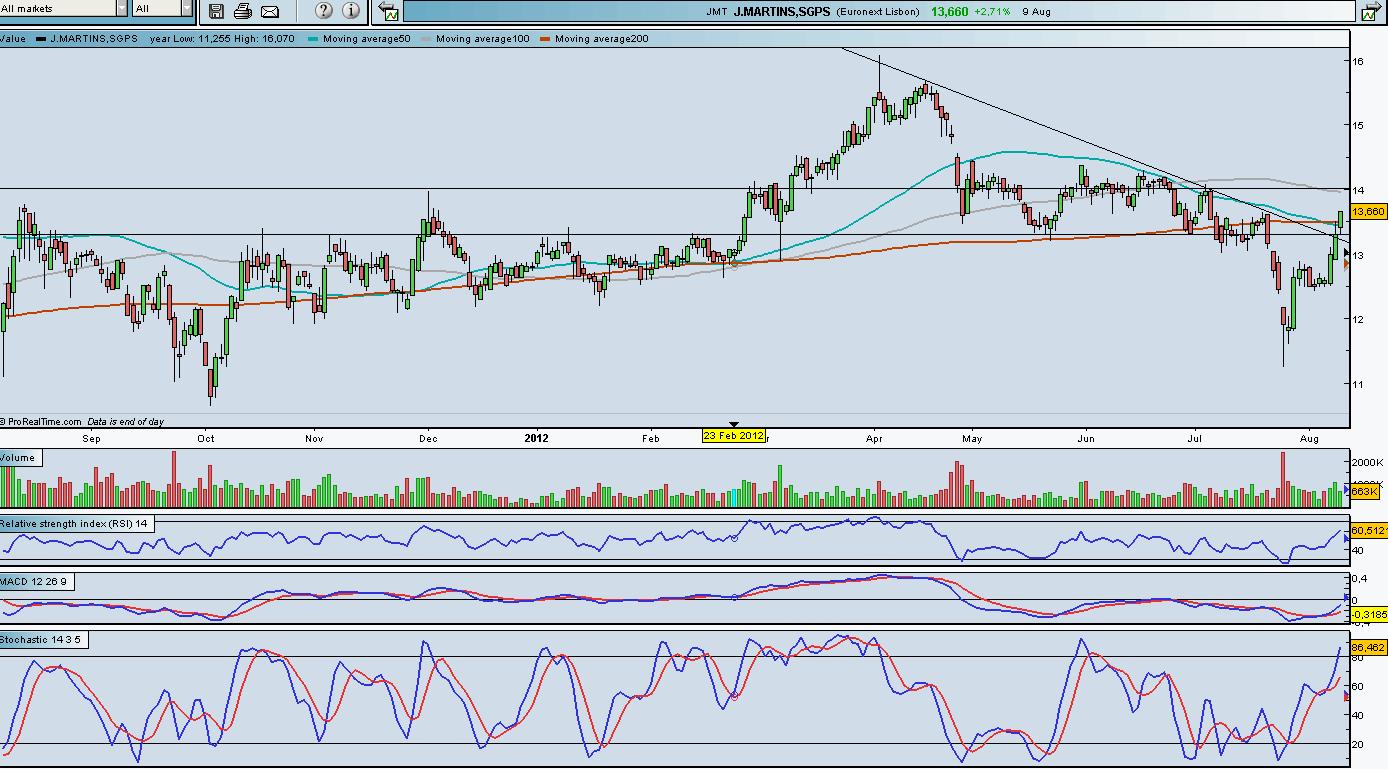Click the 16 price level on axis
The width and height of the screenshot is (1388, 769).
(x=1359, y=61)
